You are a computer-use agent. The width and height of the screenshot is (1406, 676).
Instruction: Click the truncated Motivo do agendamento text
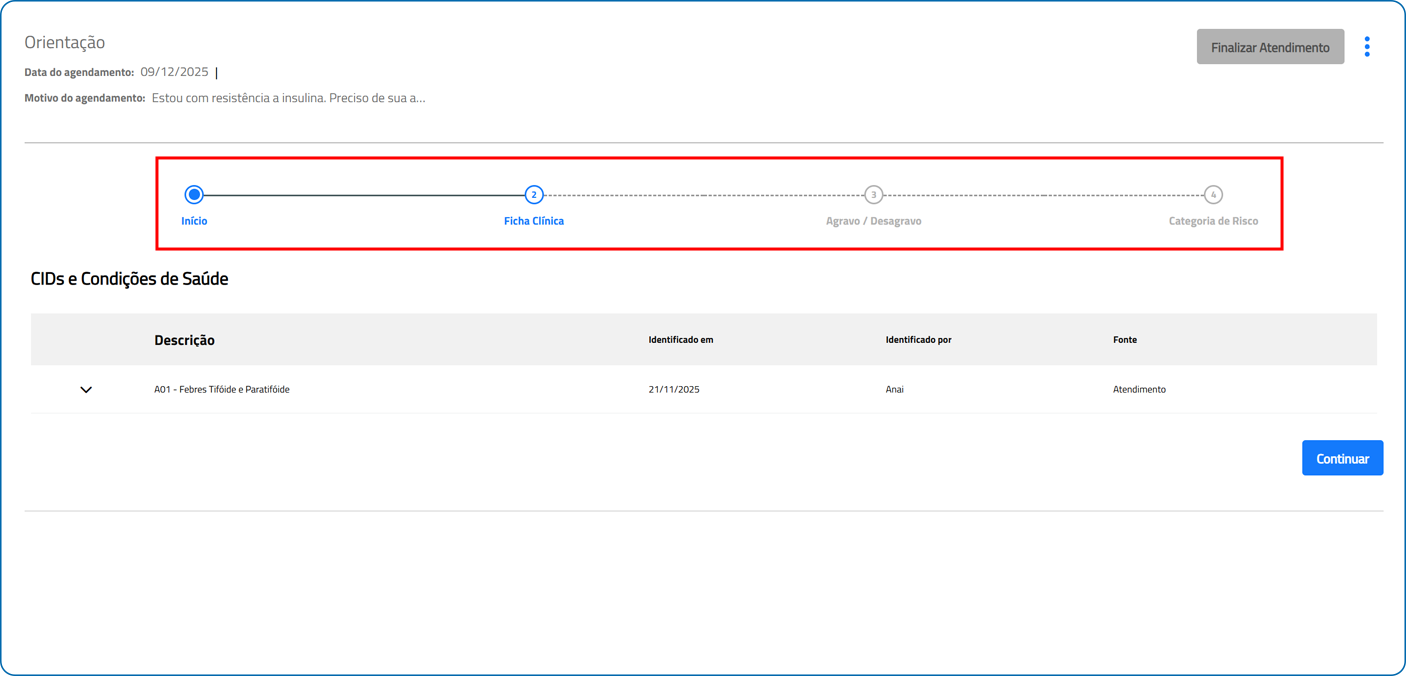tap(288, 98)
